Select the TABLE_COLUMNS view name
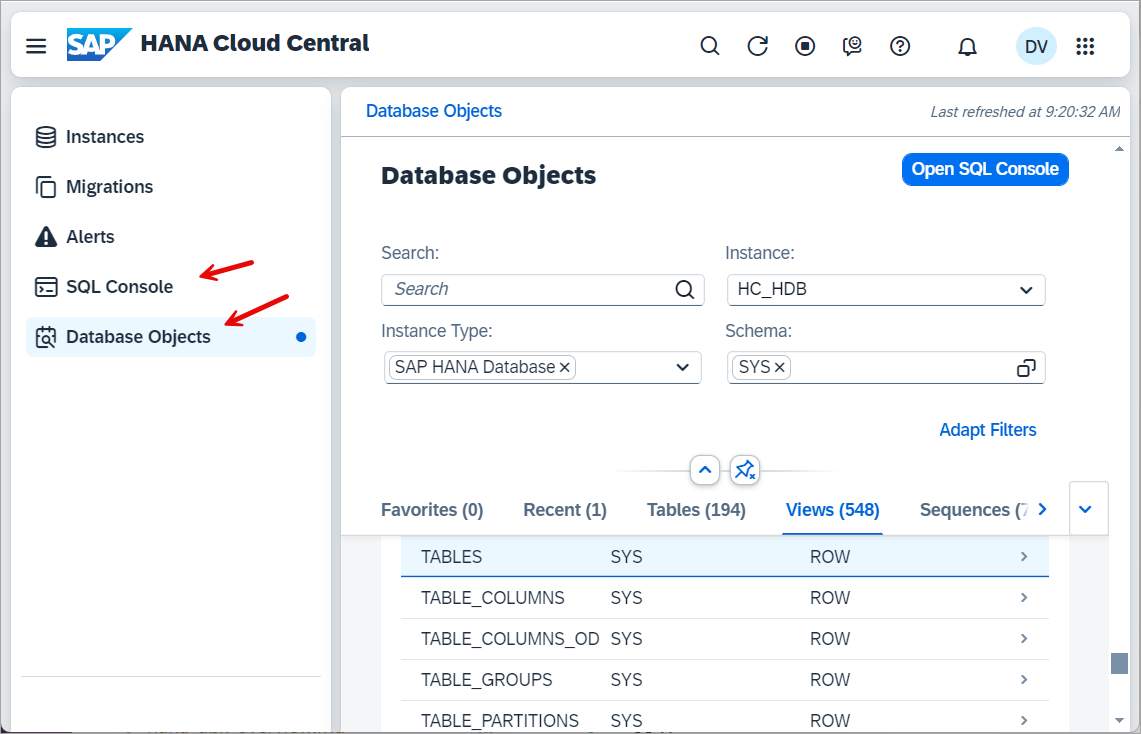 (493, 597)
